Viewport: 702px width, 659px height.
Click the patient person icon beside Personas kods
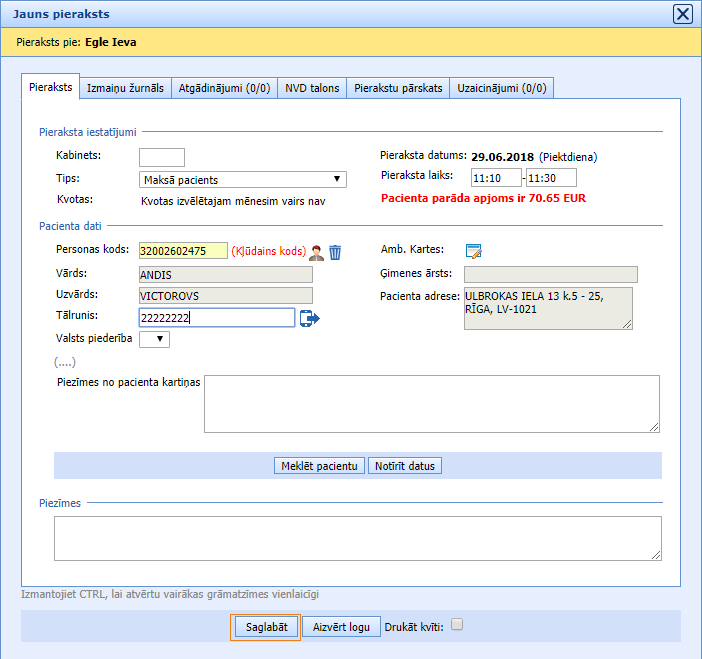[317, 252]
